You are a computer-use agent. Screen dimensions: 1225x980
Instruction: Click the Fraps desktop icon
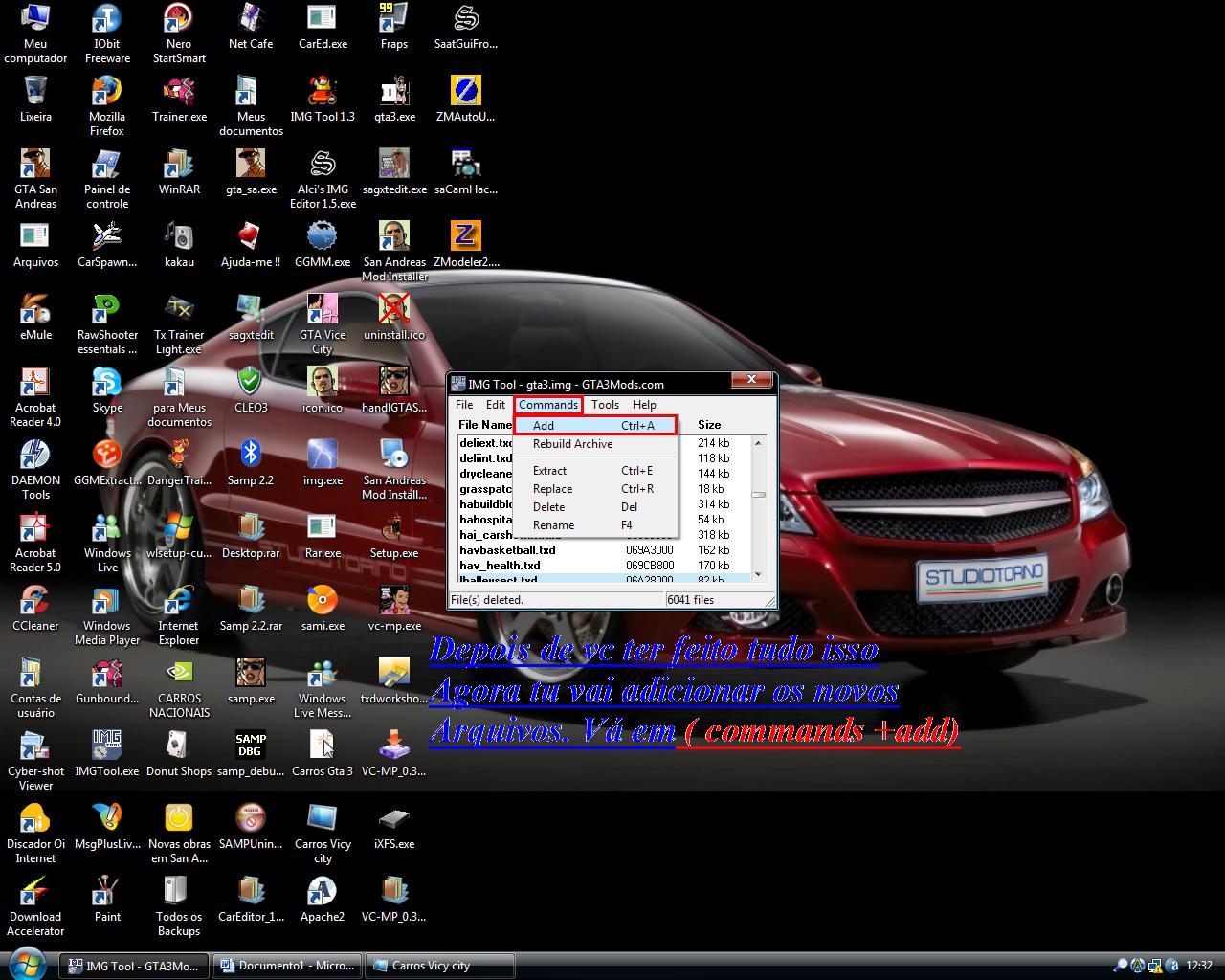click(x=394, y=28)
